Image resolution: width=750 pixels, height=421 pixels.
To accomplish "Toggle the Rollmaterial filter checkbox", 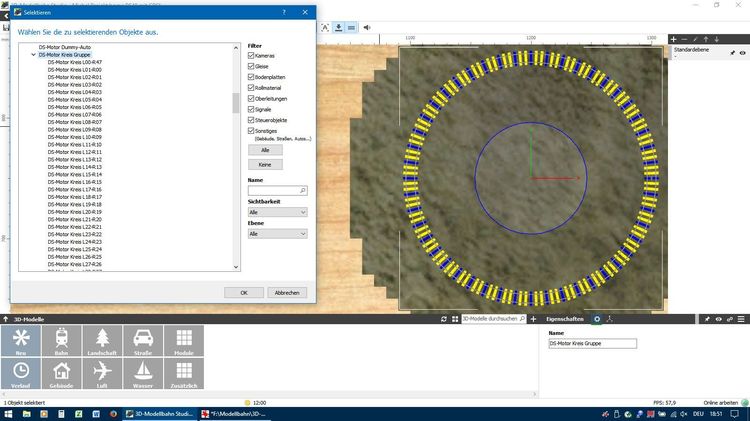I will (251, 88).
